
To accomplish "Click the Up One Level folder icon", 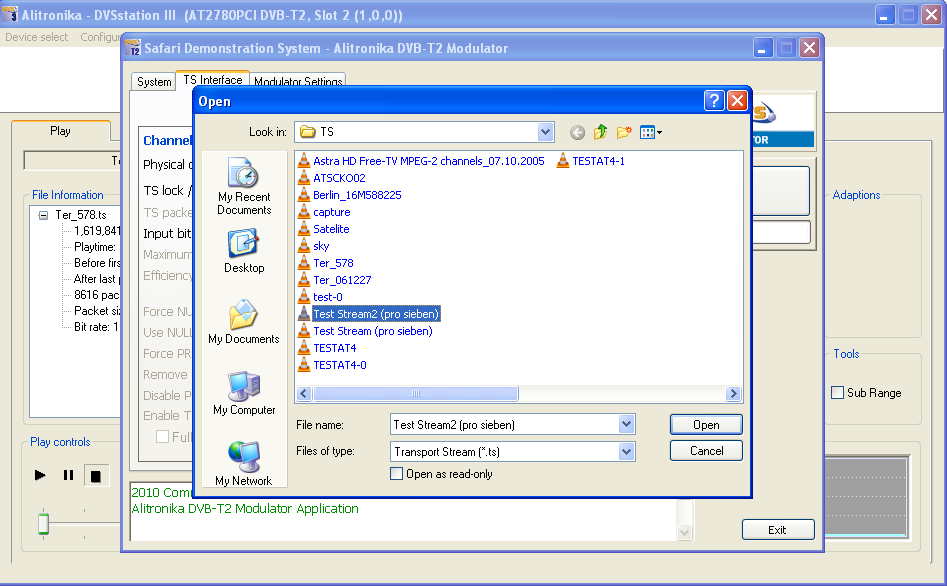I will coord(600,132).
